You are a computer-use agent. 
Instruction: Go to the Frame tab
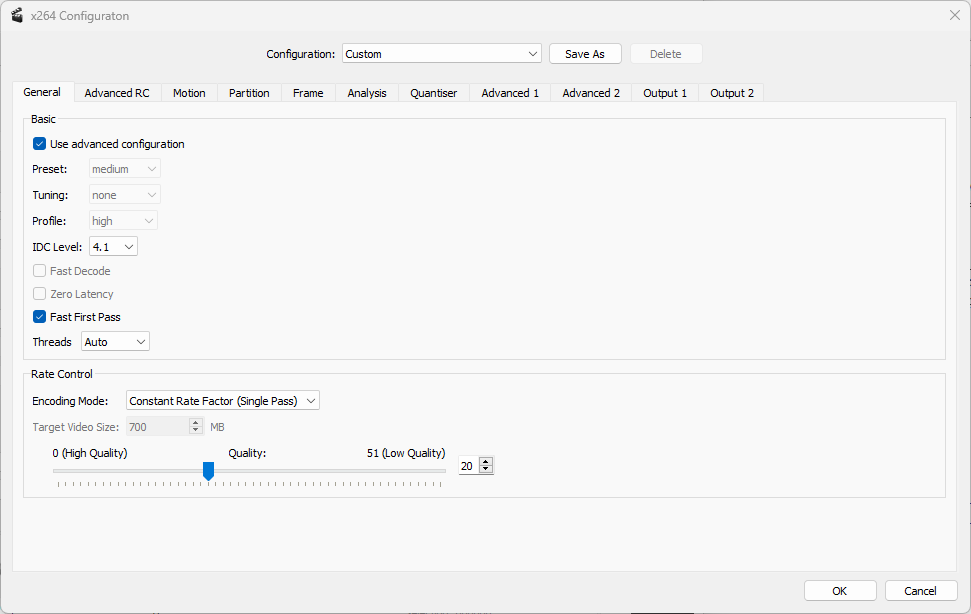coord(308,93)
